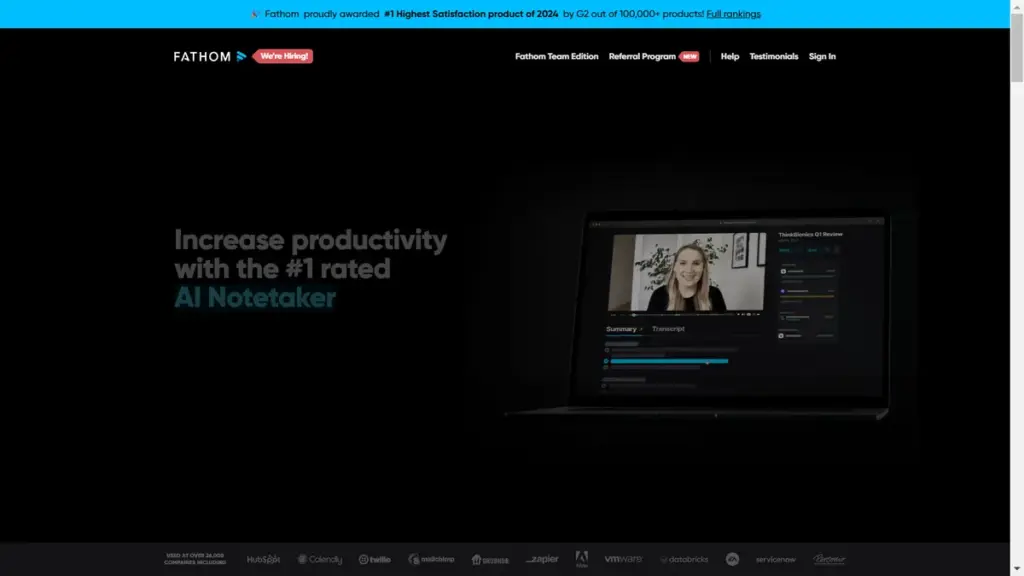Image resolution: width=1024 pixels, height=576 pixels.
Task: Click the Calendly logo
Action: (319, 559)
